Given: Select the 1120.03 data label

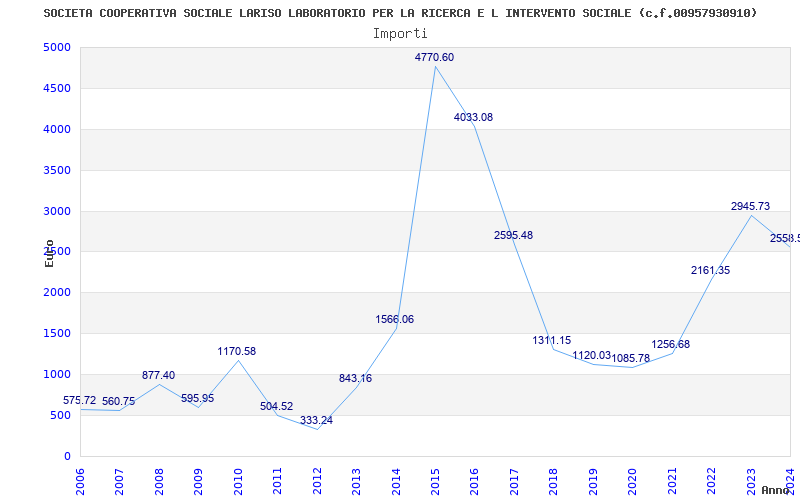Looking at the screenshot, I should [x=591, y=355].
